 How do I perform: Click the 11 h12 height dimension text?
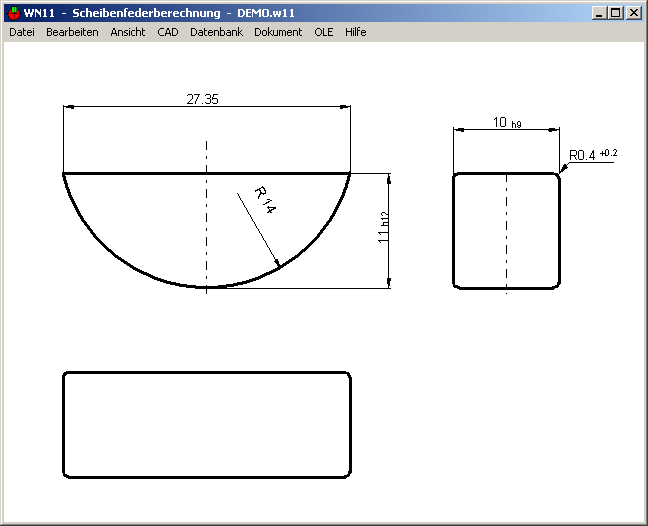tap(383, 234)
